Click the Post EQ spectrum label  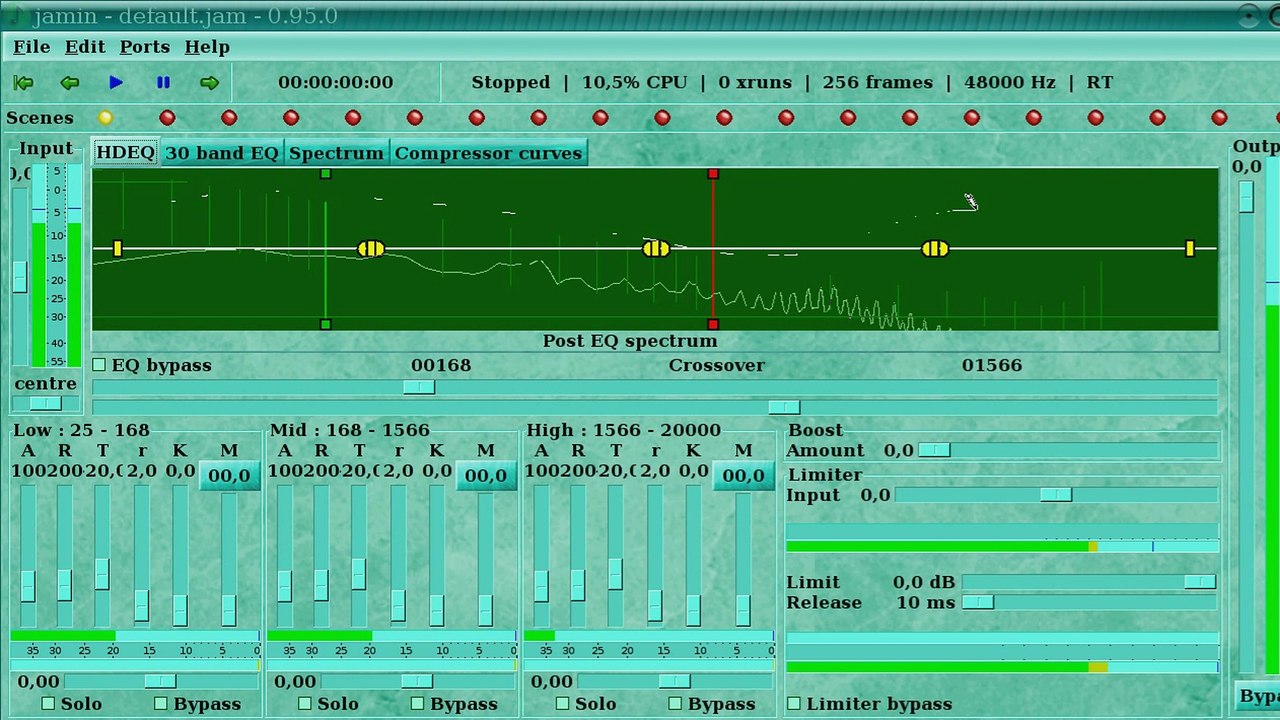click(x=630, y=341)
